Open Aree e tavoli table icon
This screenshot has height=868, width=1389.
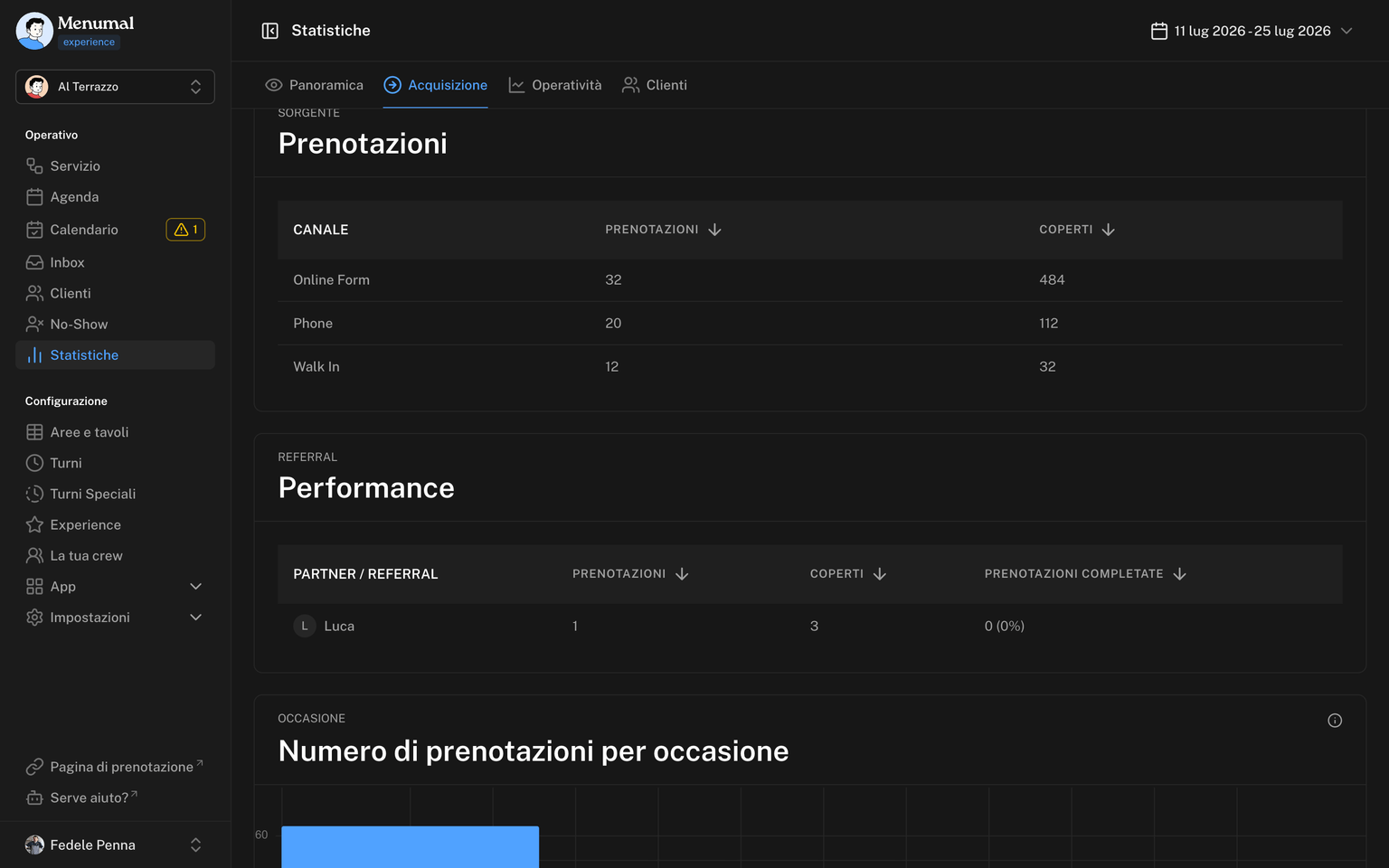[x=34, y=432]
